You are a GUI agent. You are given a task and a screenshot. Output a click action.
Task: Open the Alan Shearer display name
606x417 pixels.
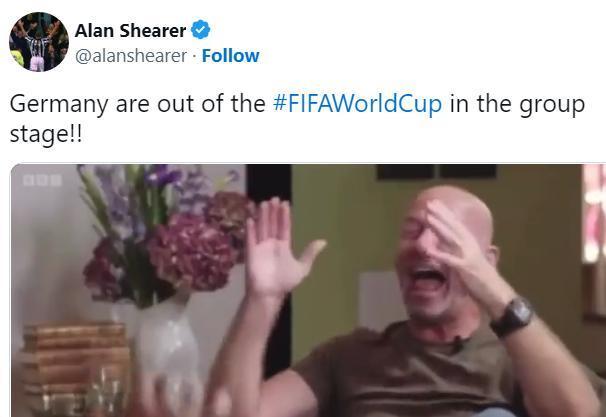[x=130, y=31]
